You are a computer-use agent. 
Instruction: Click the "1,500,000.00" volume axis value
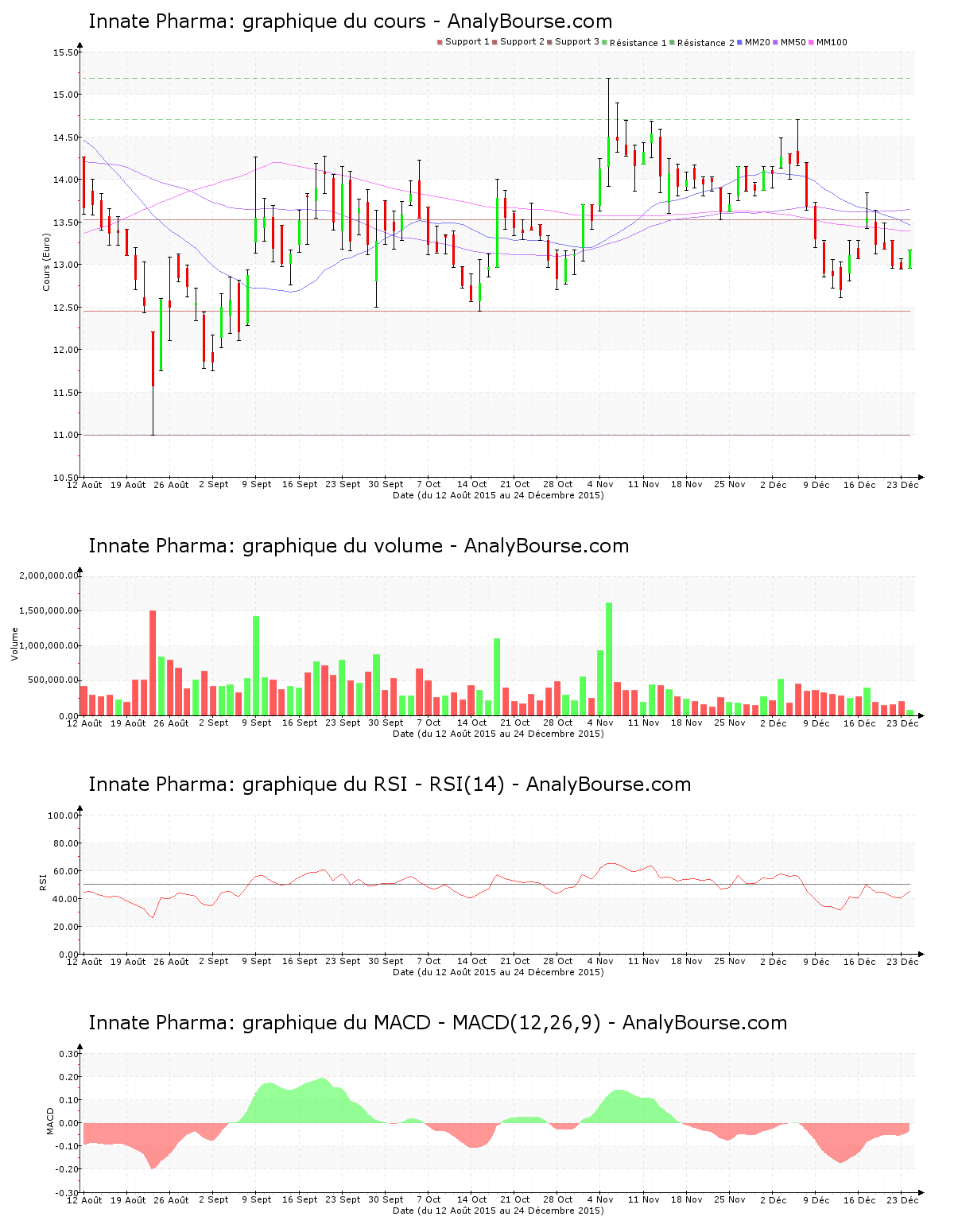[49, 611]
